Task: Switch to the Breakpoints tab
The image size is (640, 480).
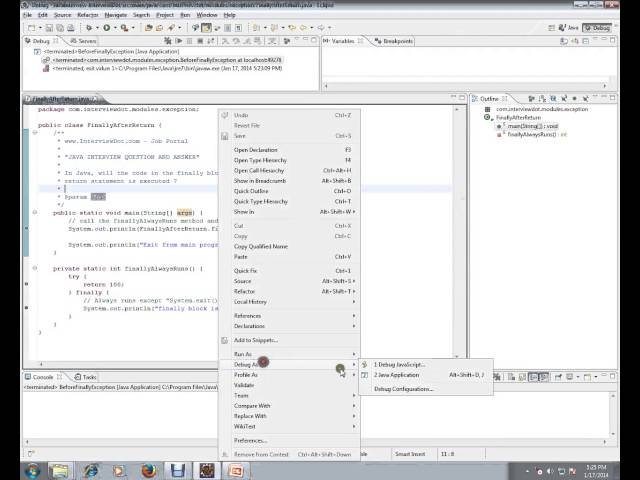Action: 393,41
